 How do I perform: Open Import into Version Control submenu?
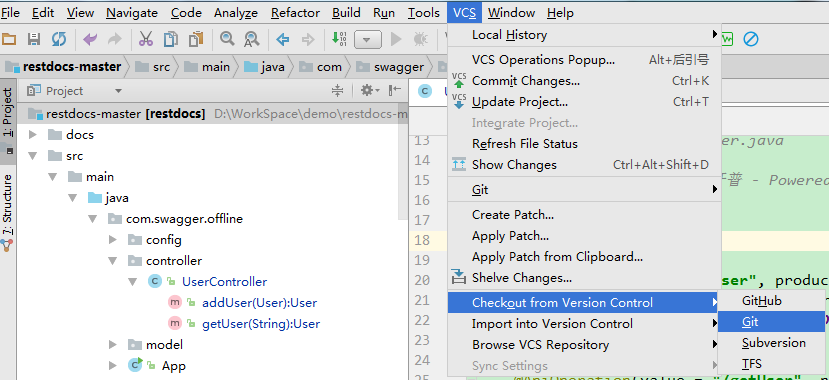[583, 323]
